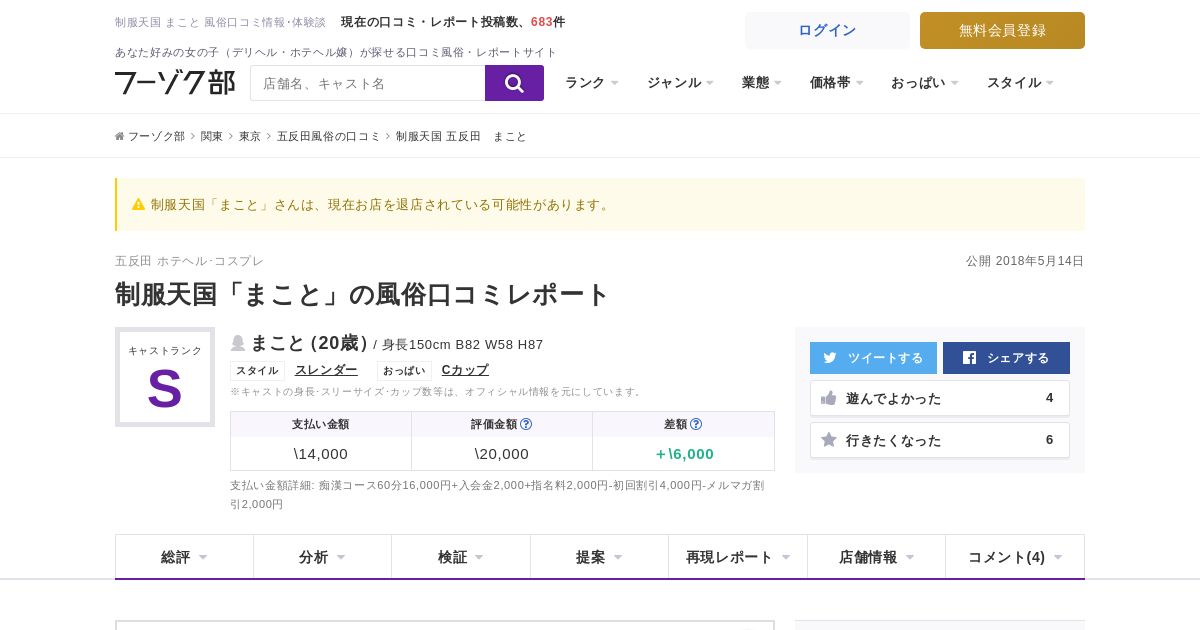Focus the 店舗名、キャスト名 search field
Screen dimensions: 1200x630
pos(368,83)
